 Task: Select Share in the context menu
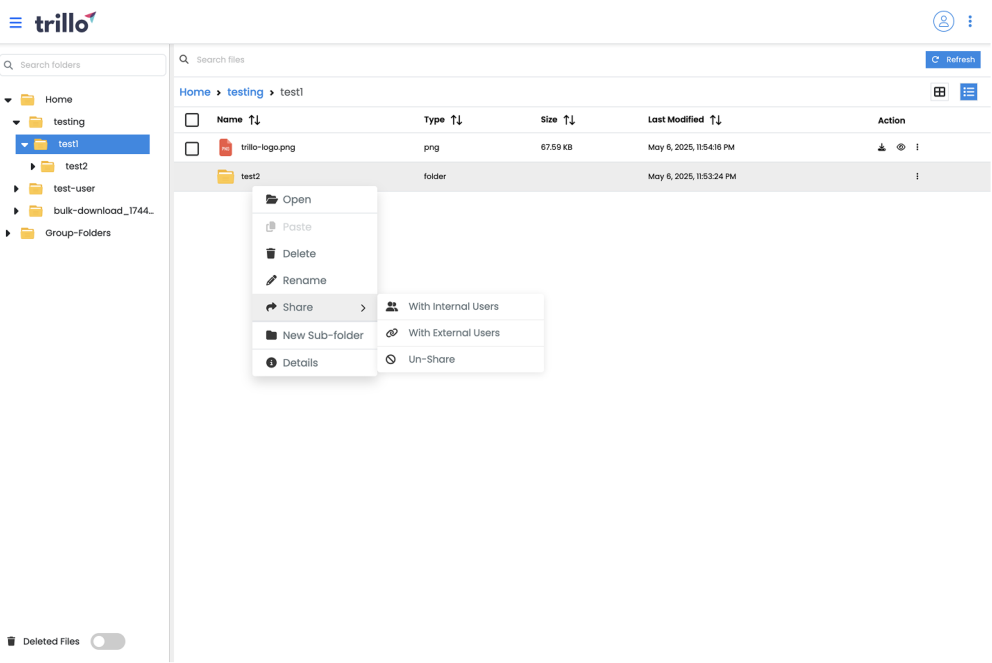[x=314, y=307]
